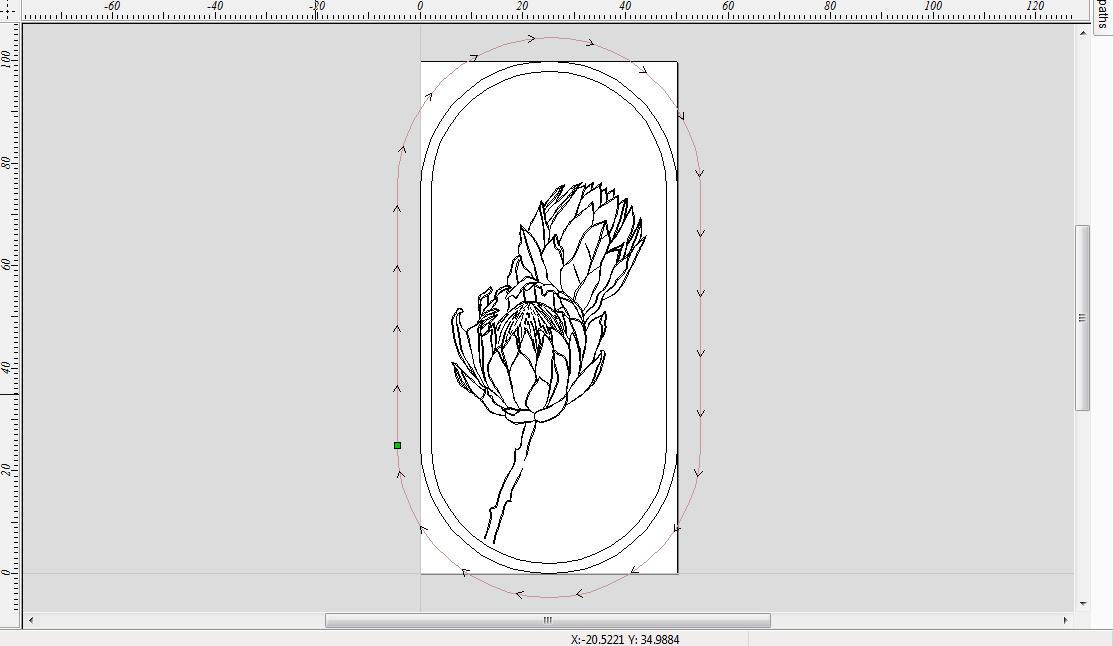This screenshot has width=1113, height=646.
Task: Click the down arrow on vertical scrollbar
Action: (x=1084, y=602)
